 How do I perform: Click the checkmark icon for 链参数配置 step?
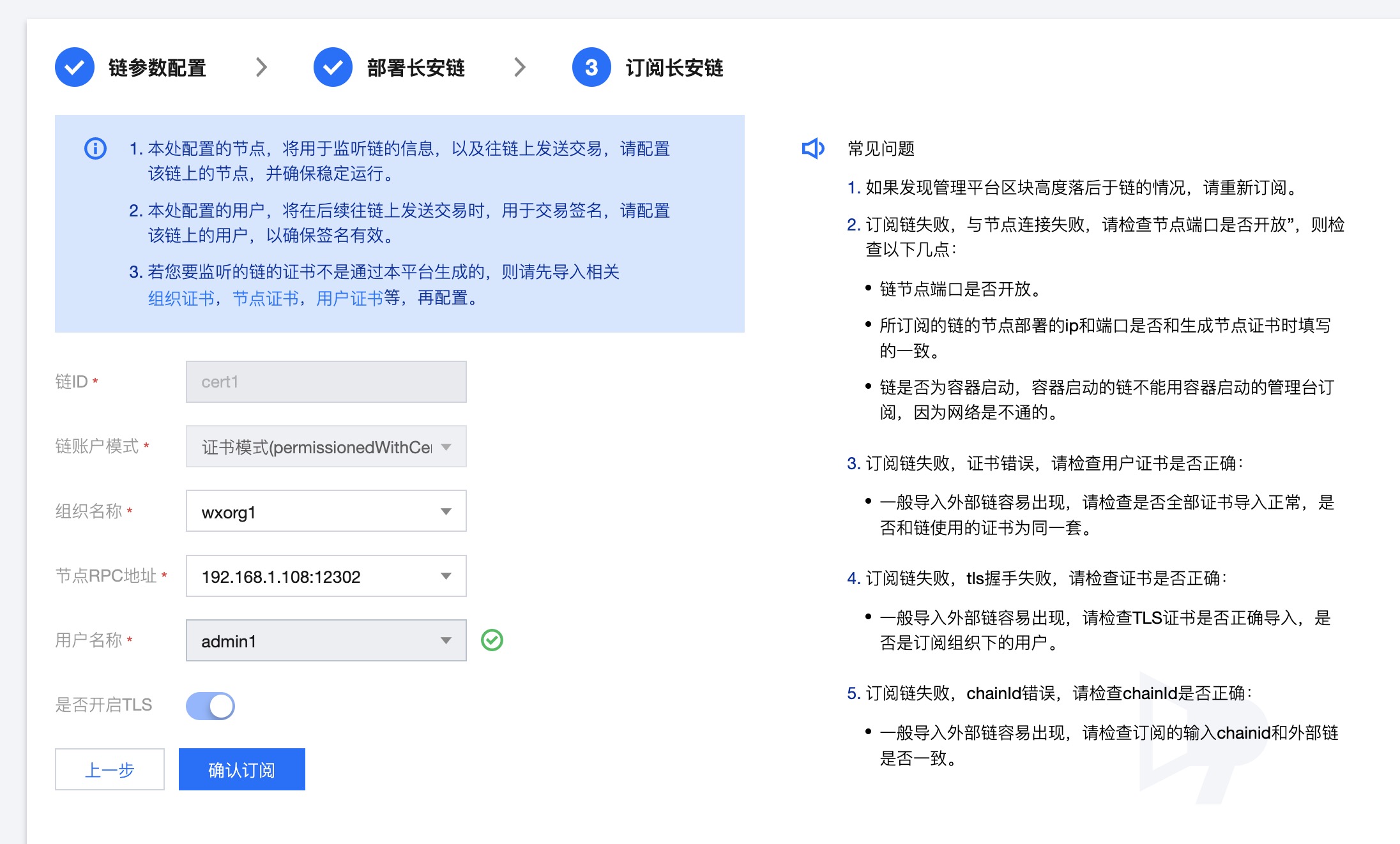pyautogui.click(x=75, y=67)
